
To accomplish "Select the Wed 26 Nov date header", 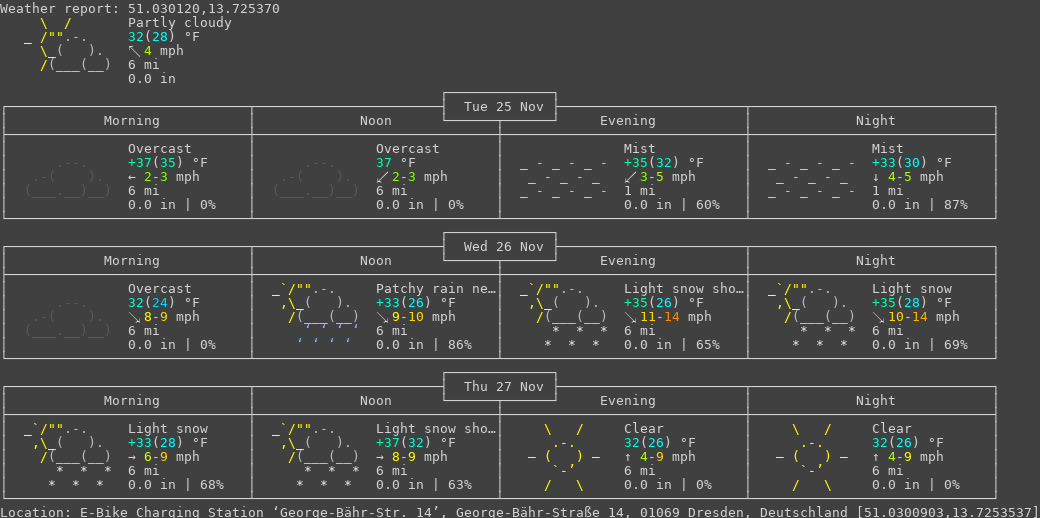I will coord(500,247).
